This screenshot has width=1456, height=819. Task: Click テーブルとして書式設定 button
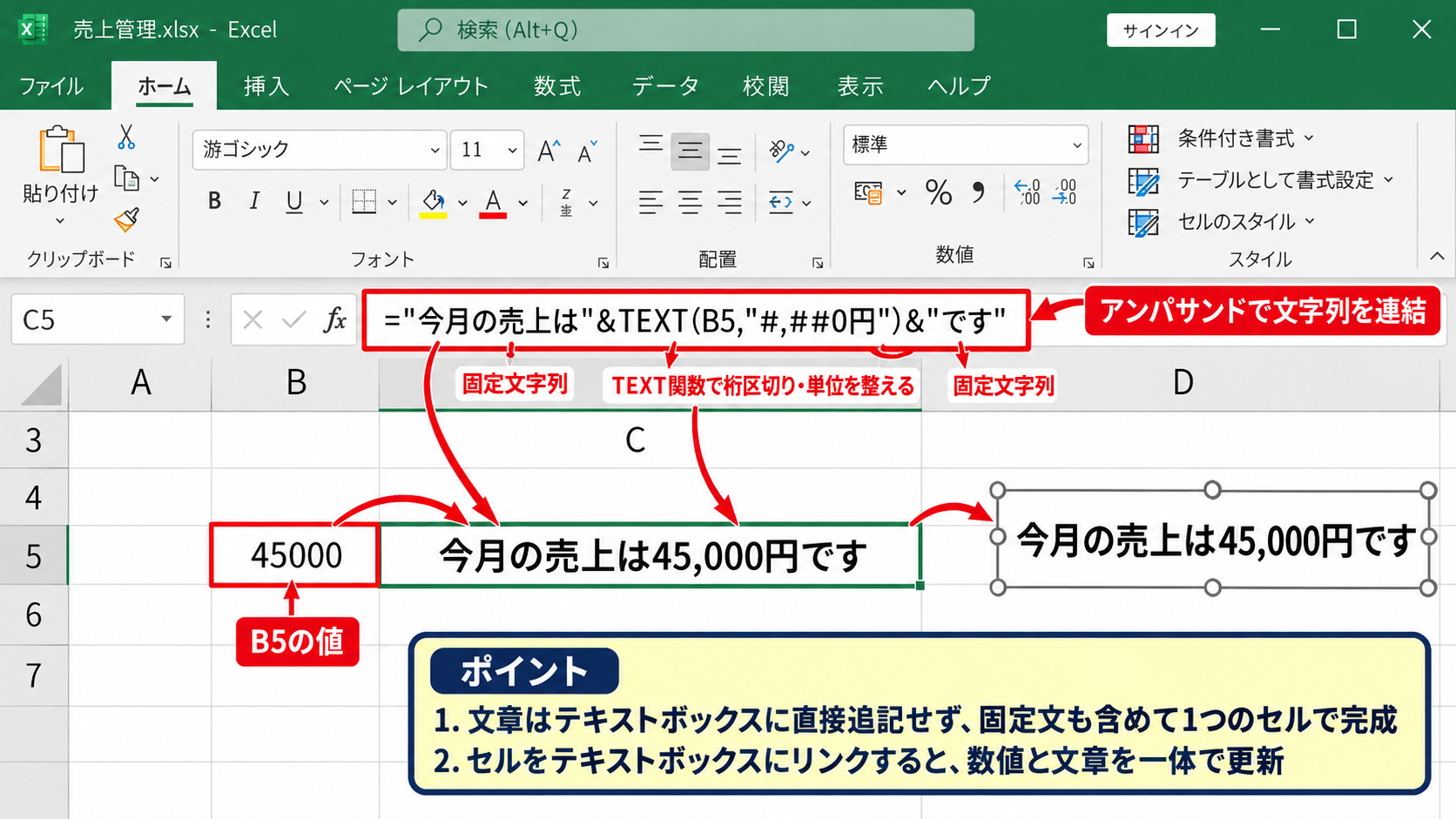click(x=1261, y=180)
